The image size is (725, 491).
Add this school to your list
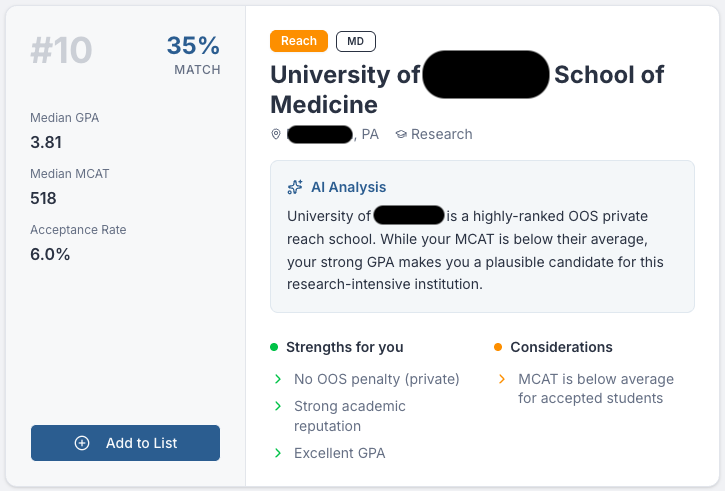(x=125, y=443)
